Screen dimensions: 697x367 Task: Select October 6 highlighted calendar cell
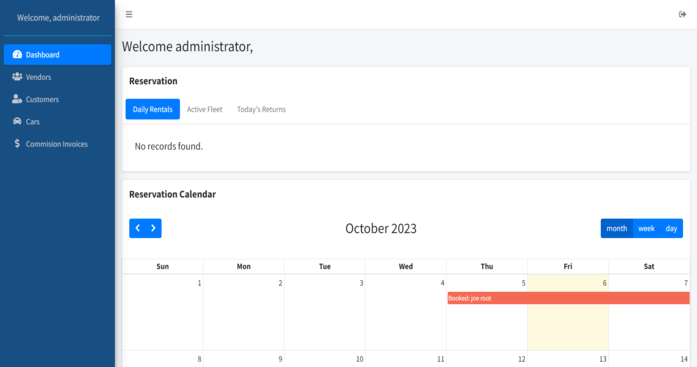coord(568,312)
